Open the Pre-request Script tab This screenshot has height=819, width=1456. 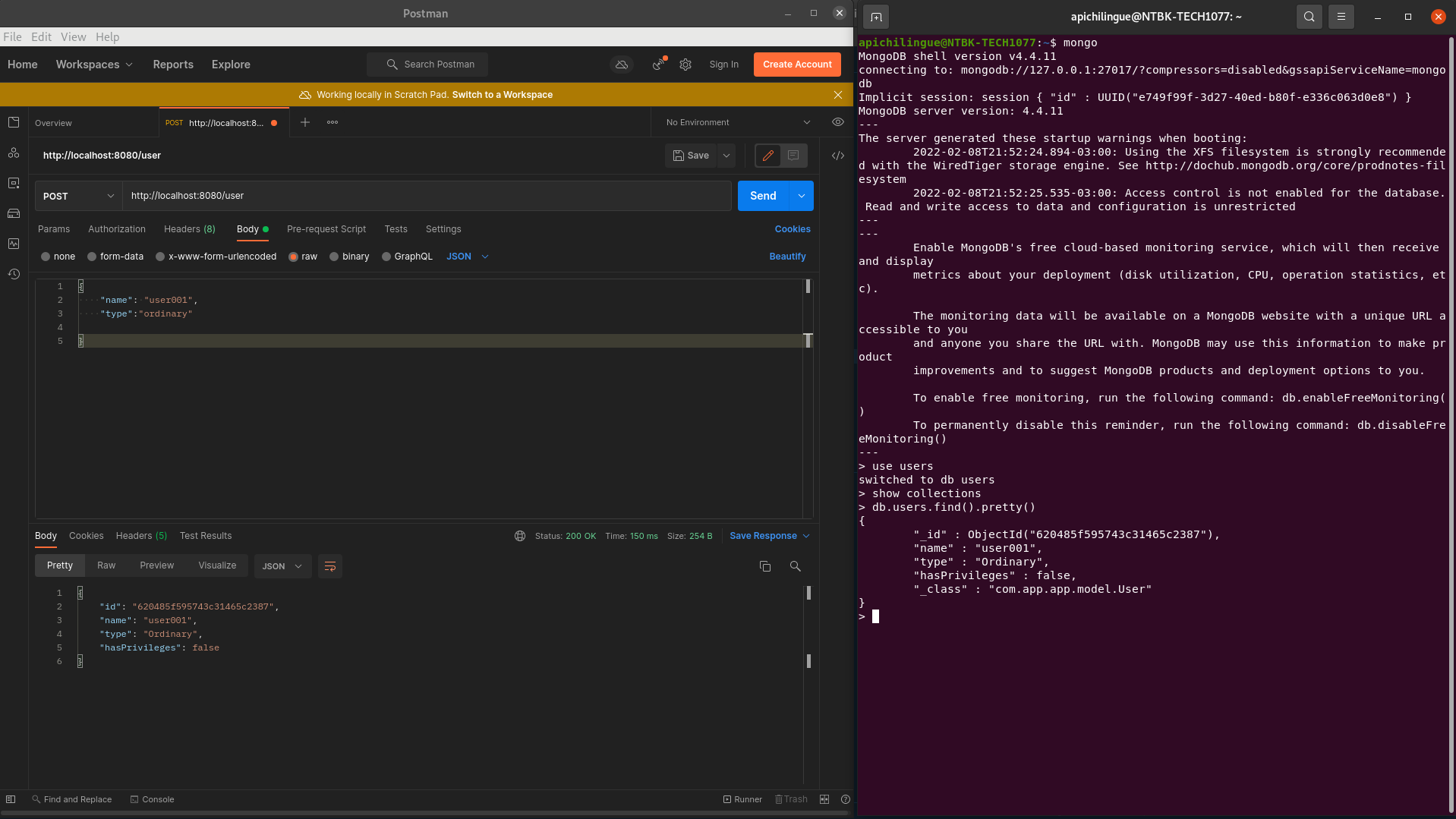(326, 229)
